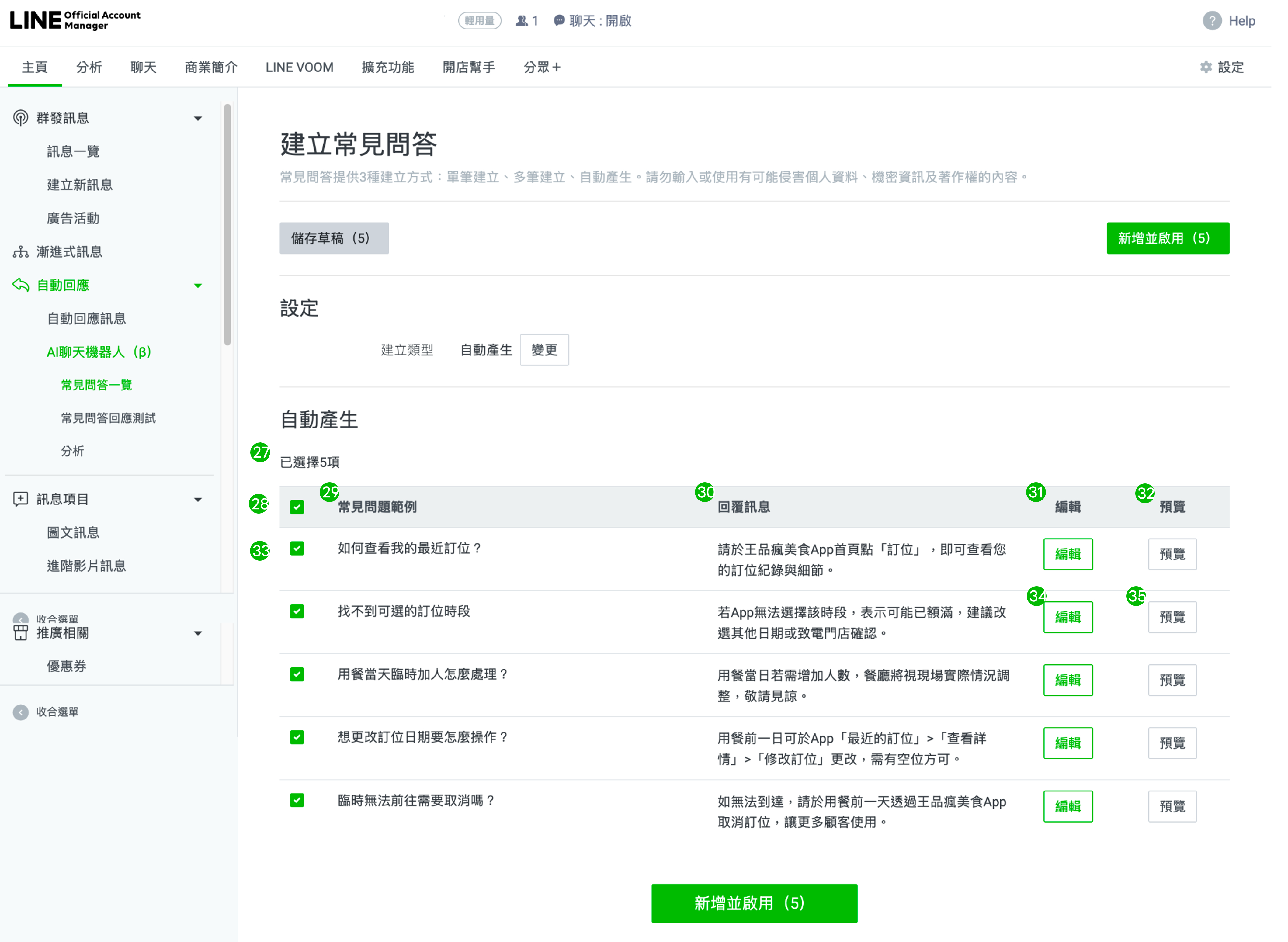This screenshot has width=1288, height=942.
Task: Click the sidebar vertical scrollbar
Action: click(x=227, y=225)
